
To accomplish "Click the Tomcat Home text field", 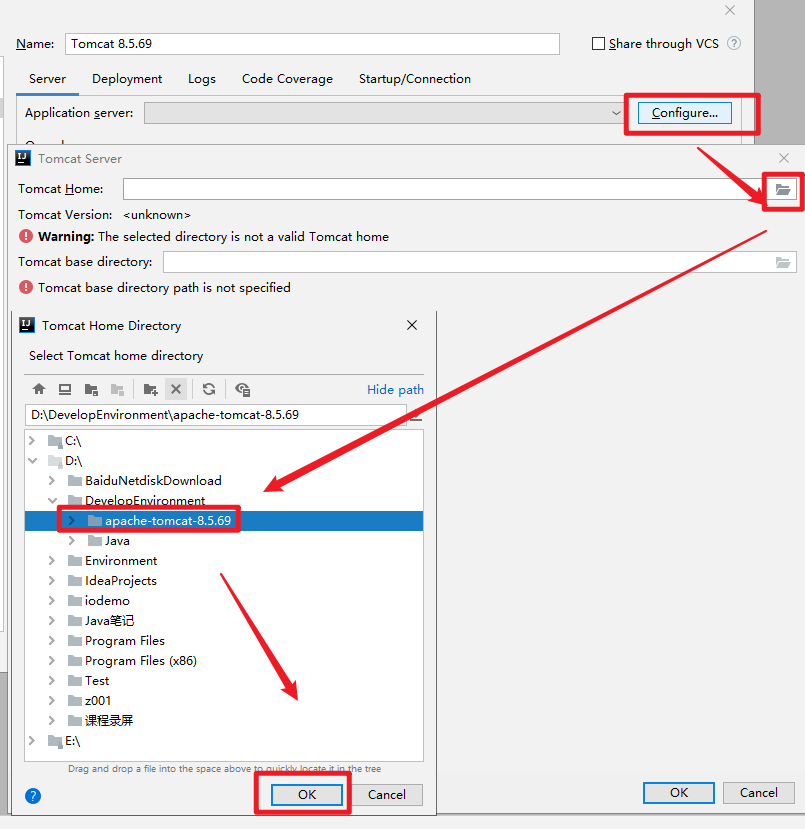I will coord(447,189).
